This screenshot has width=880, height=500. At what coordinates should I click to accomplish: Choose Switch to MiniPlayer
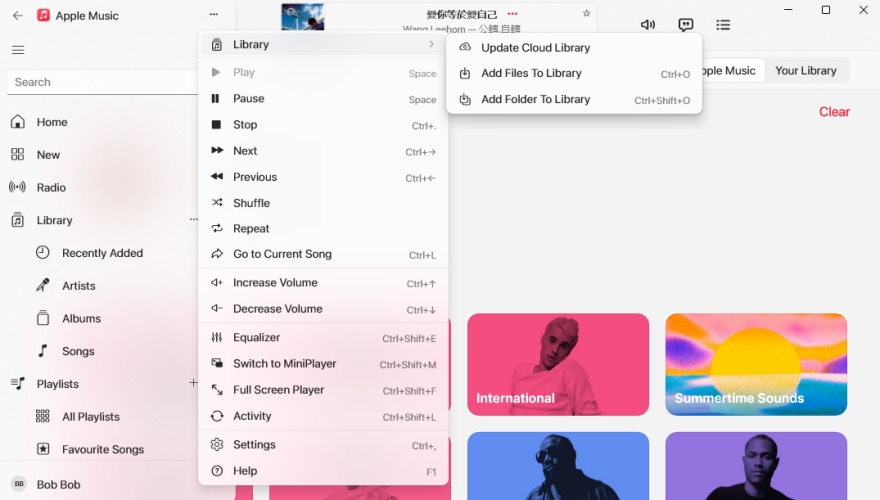(x=323, y=364)
